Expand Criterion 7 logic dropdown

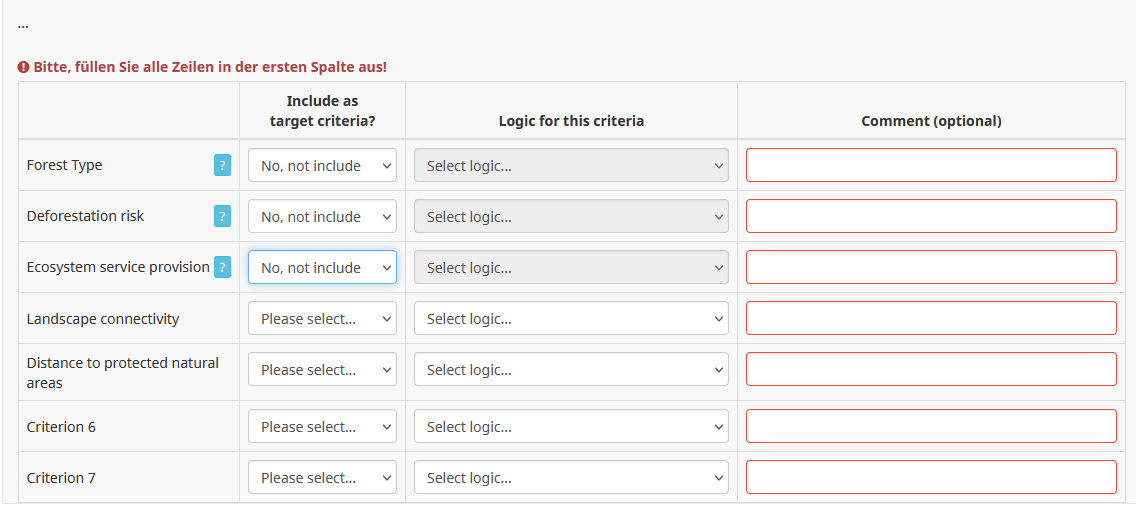tap(571, 478)
